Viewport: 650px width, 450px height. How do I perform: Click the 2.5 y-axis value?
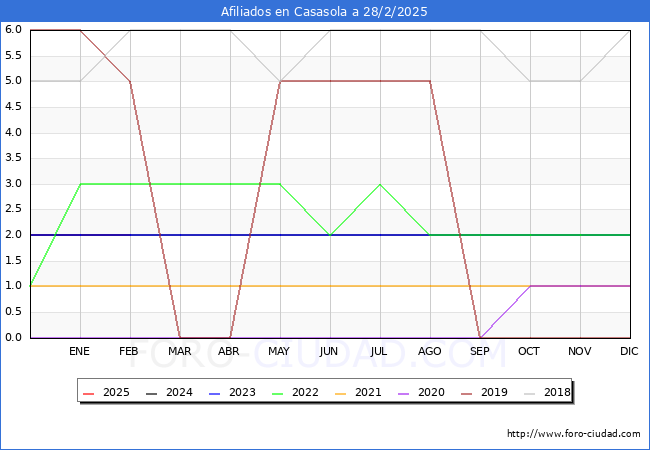pos(13,209)
